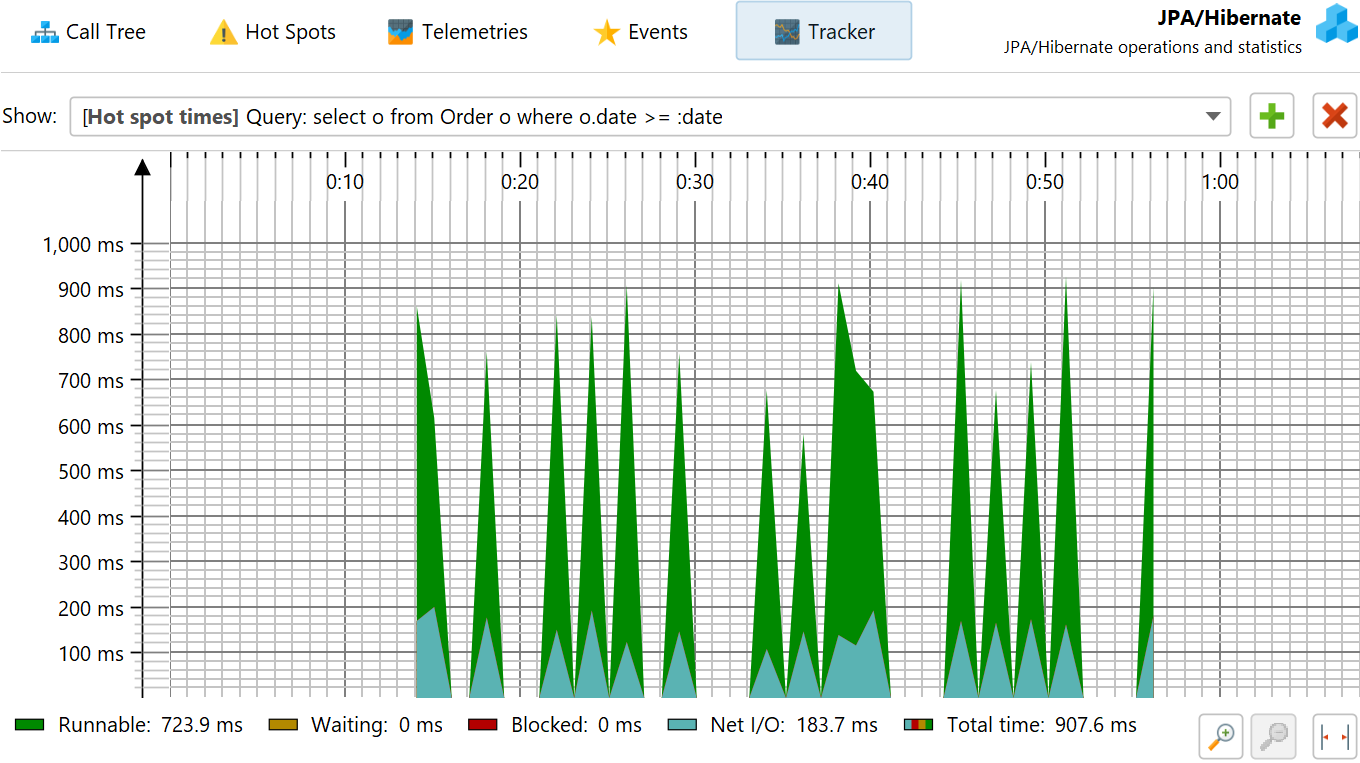
Task: Click the teal Net I/O legend swatch
Action: pos(682,725)
